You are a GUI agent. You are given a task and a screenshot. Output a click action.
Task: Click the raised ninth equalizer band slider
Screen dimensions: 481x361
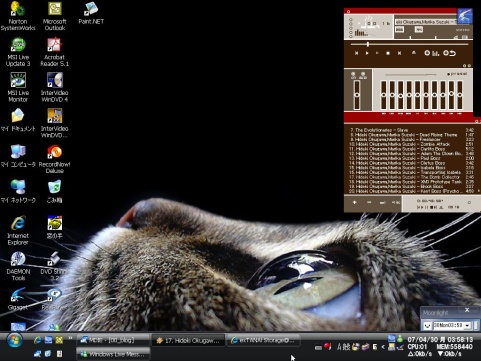[x=451, y=95]
